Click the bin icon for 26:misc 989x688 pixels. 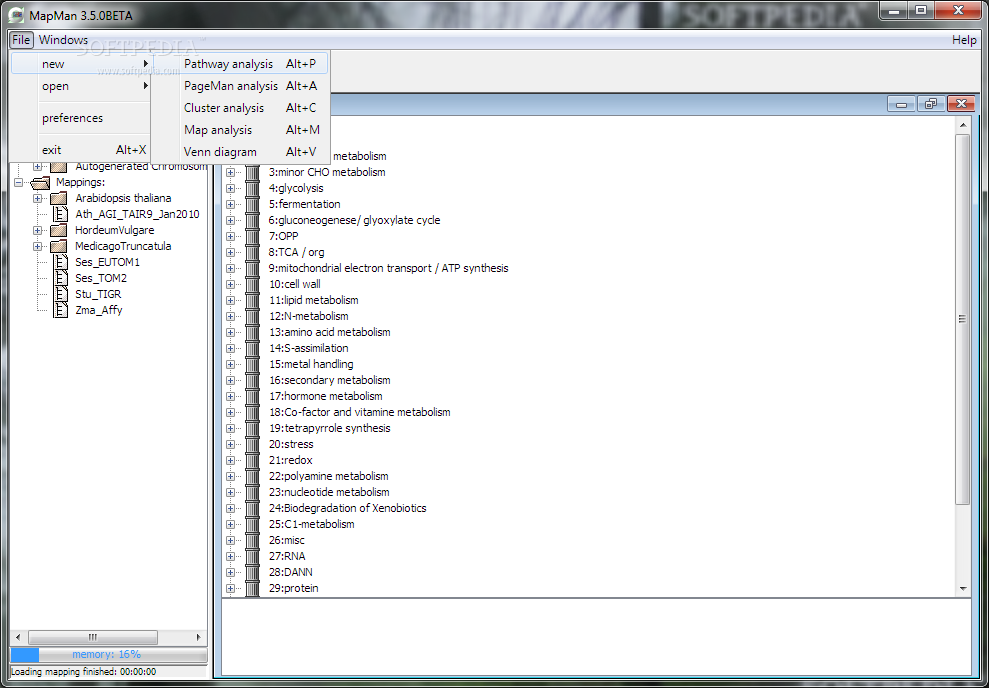[252, 540]
